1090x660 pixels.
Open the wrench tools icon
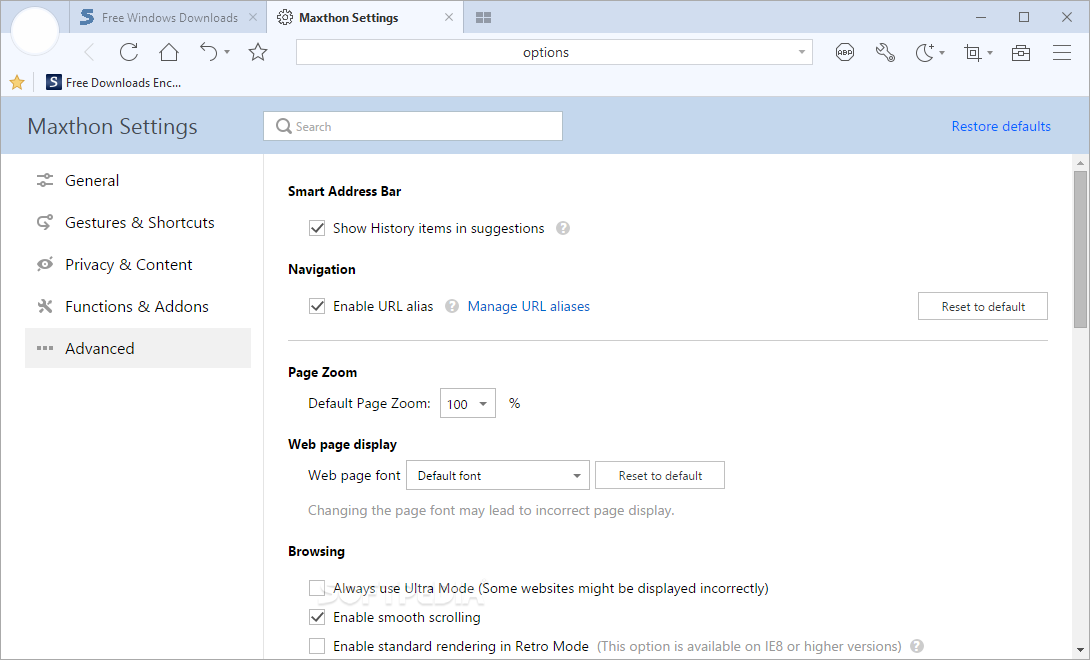pyautogui.click(x=885, y=52)
